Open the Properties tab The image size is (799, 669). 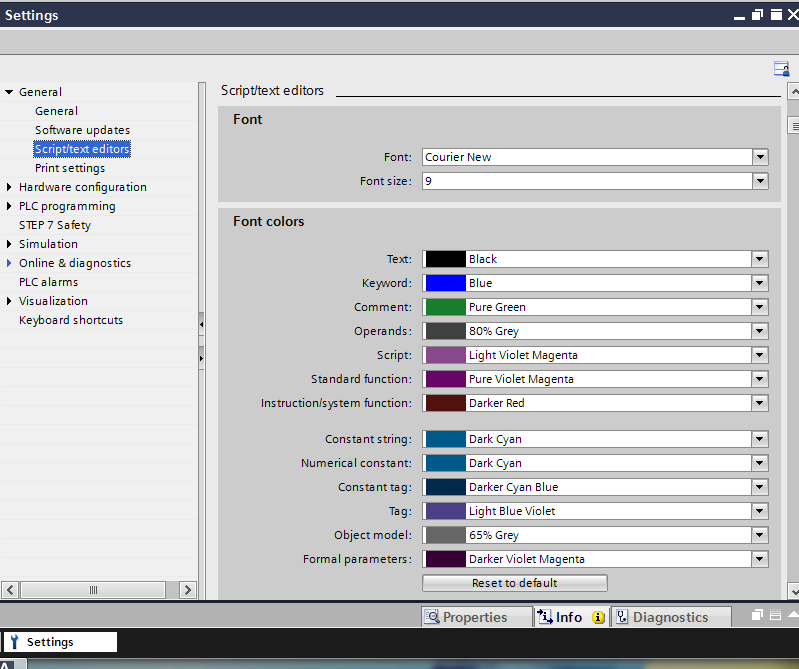pyautogui.click(x=475, y=617)
